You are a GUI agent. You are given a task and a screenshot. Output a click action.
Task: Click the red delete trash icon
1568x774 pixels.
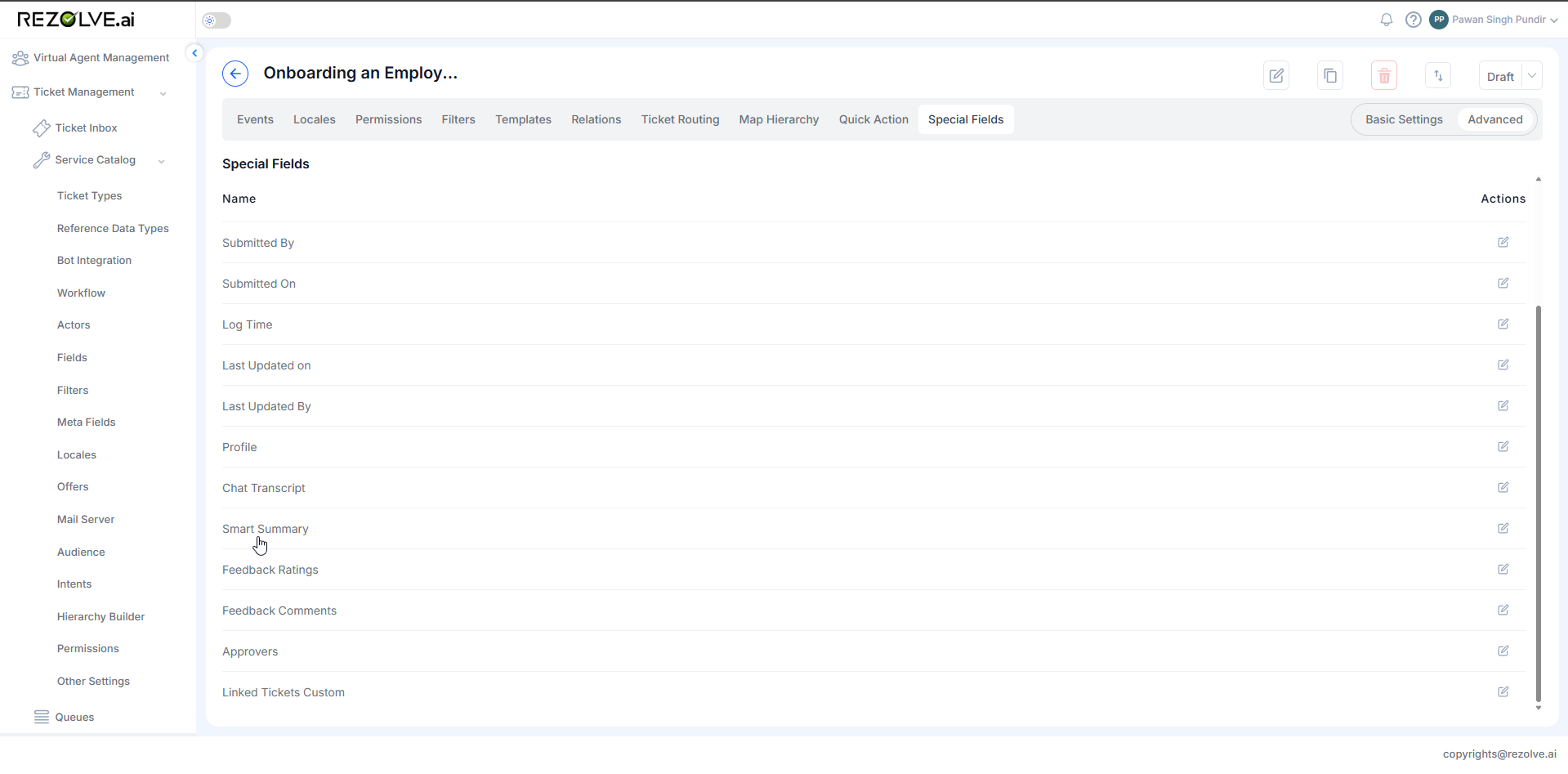click(x=1384, y=76)
